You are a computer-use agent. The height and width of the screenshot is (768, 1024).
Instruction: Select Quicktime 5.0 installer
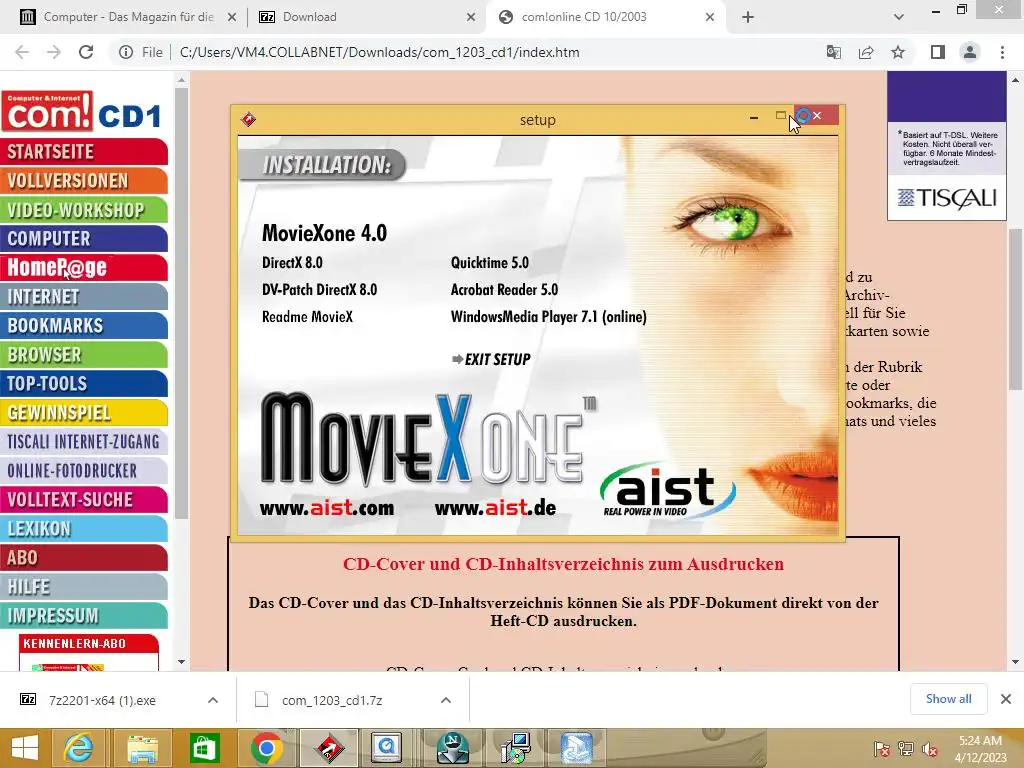(x=489, y=263)
